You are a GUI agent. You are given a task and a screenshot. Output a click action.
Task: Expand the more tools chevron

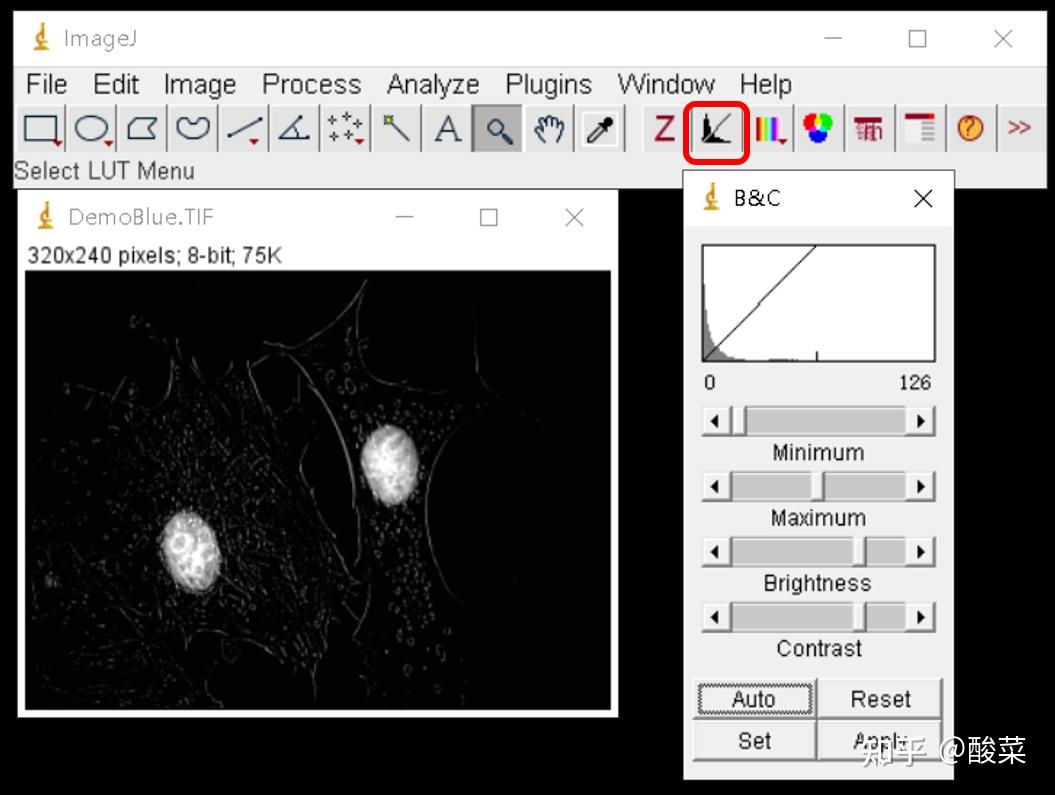pos(1020,128)
